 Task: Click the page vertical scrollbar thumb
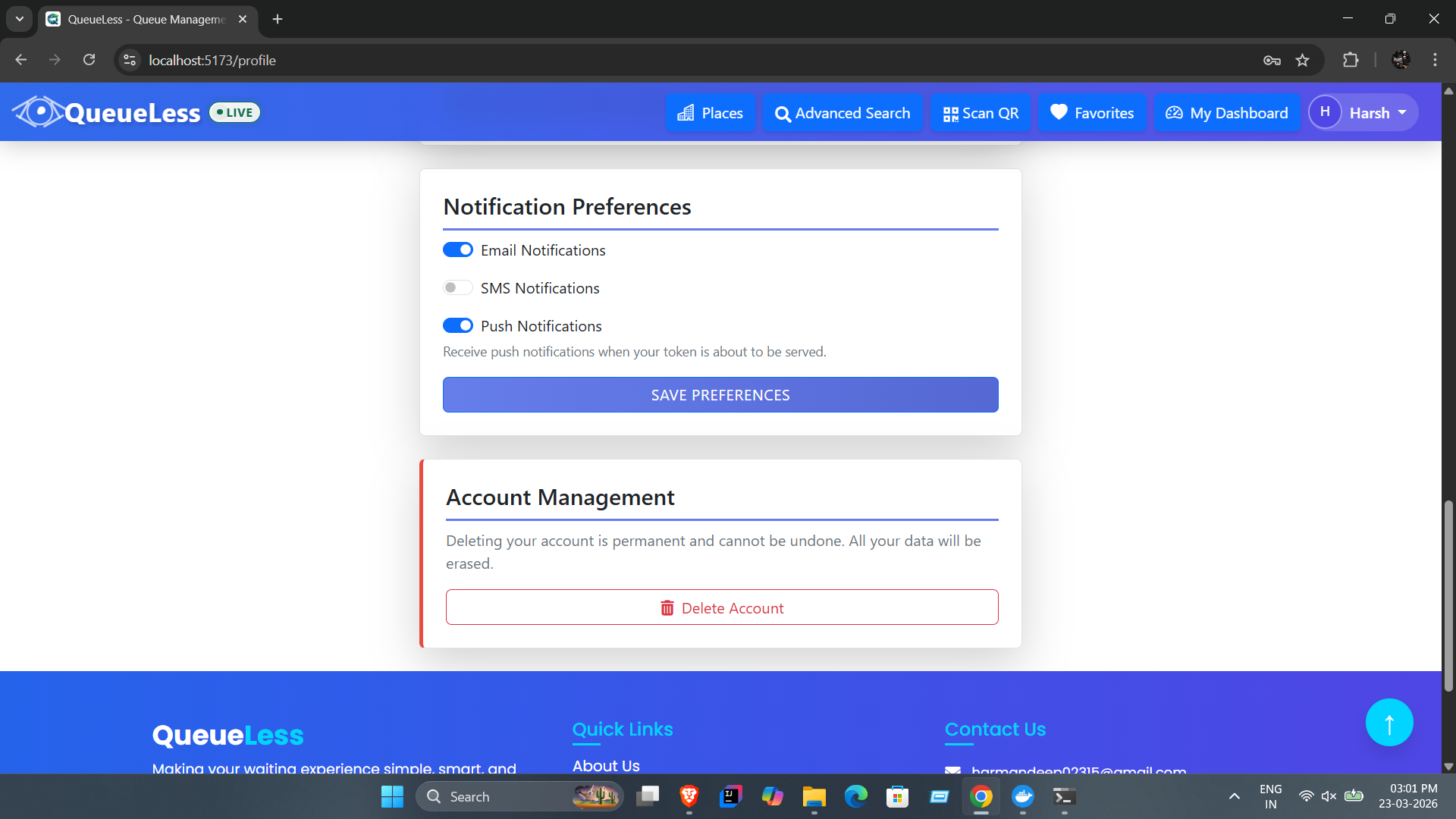tap(1448, 595)
